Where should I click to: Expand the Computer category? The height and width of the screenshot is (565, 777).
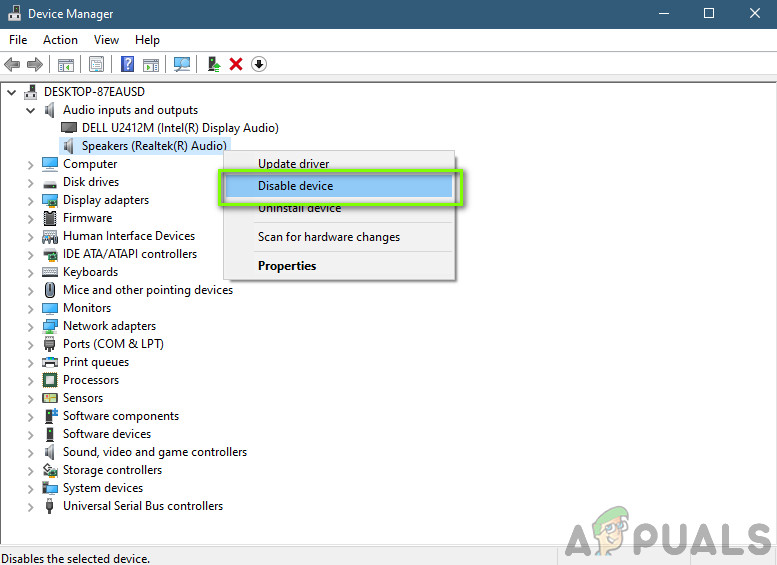click(31, 165)
